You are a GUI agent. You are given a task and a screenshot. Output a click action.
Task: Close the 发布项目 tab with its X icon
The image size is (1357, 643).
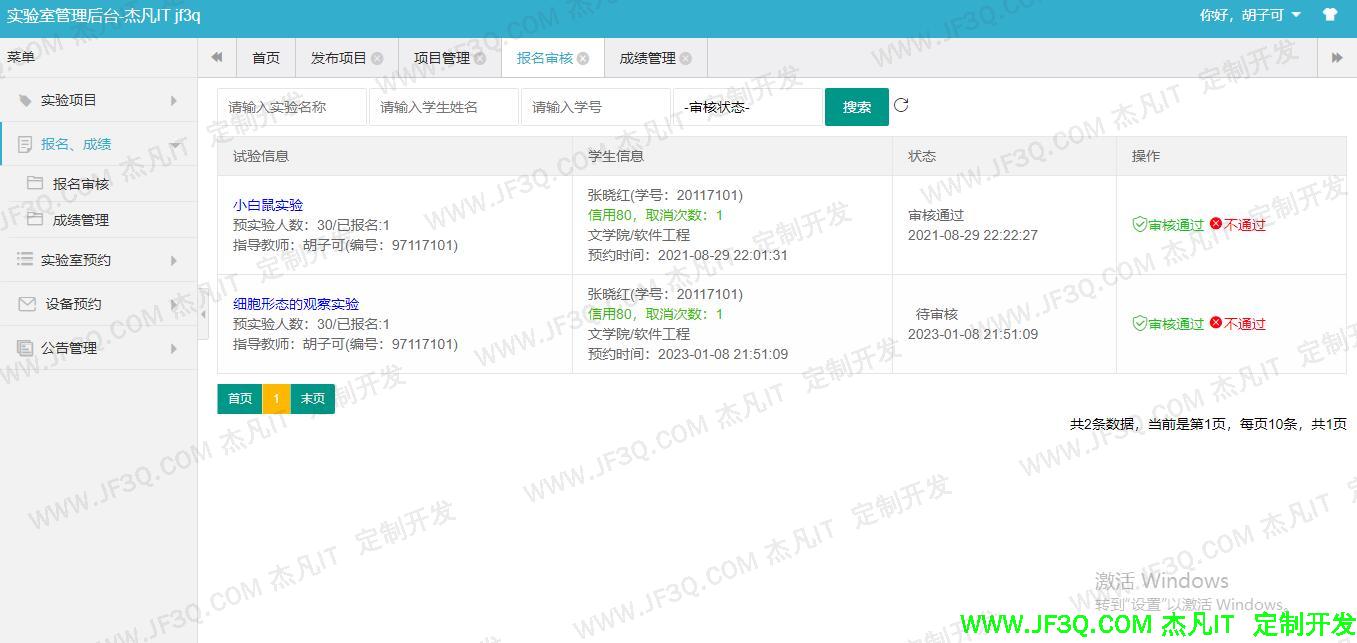376,58
